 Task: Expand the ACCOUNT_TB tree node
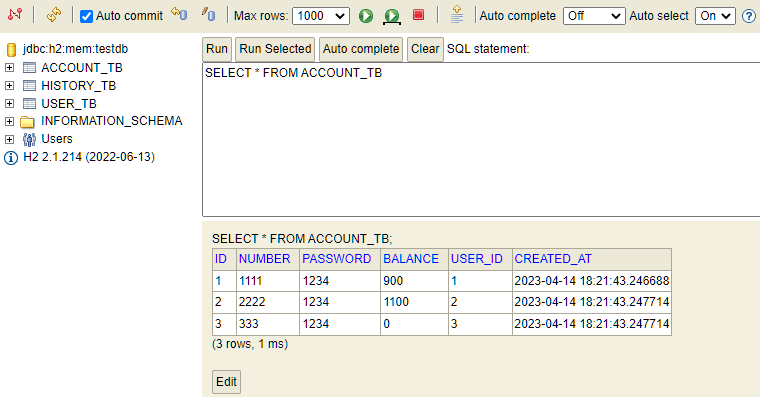pos(9,67)
